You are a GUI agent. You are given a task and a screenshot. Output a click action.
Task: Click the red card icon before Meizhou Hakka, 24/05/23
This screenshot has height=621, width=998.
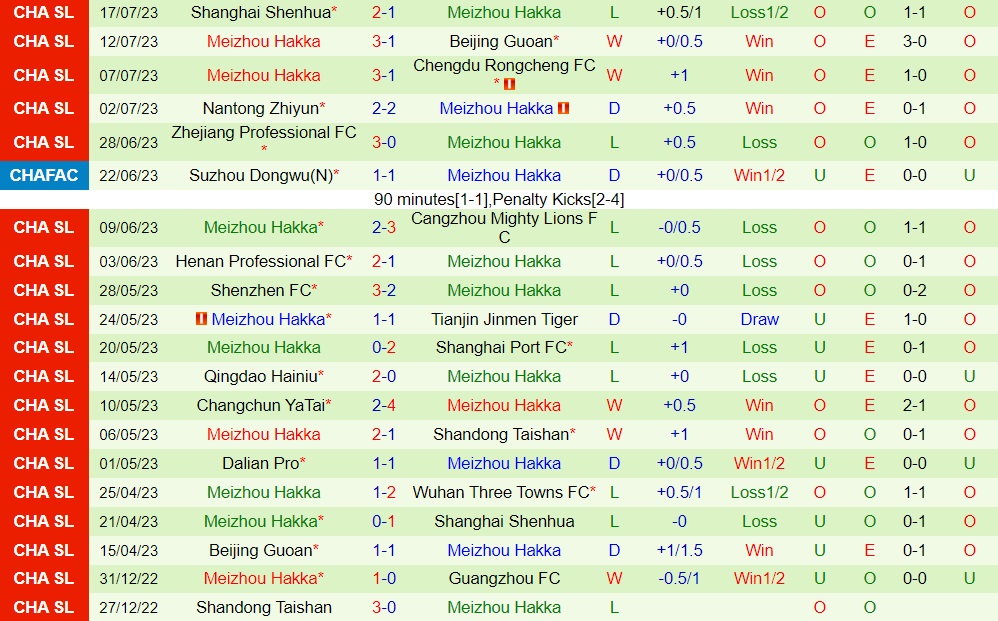(201, 319)
